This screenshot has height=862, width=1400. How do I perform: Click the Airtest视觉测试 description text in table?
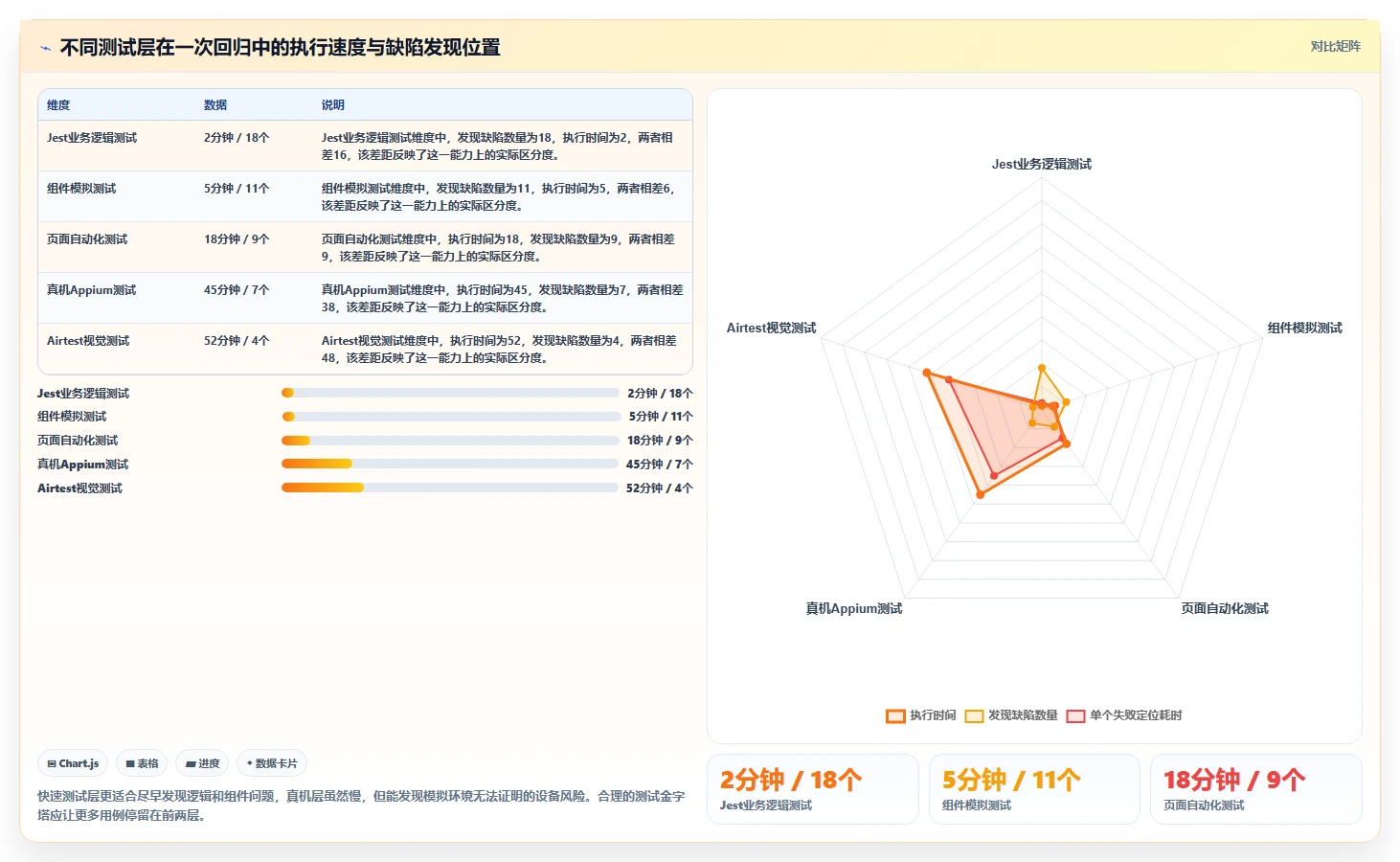tap(500, 350)
